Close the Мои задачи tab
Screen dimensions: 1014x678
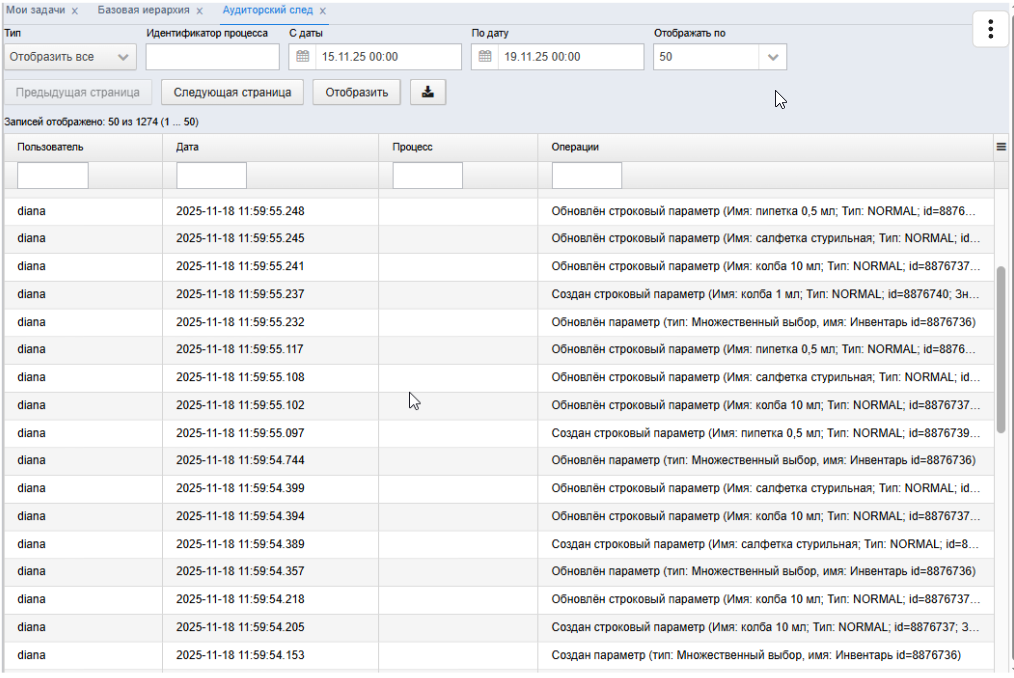pos(75,11)
